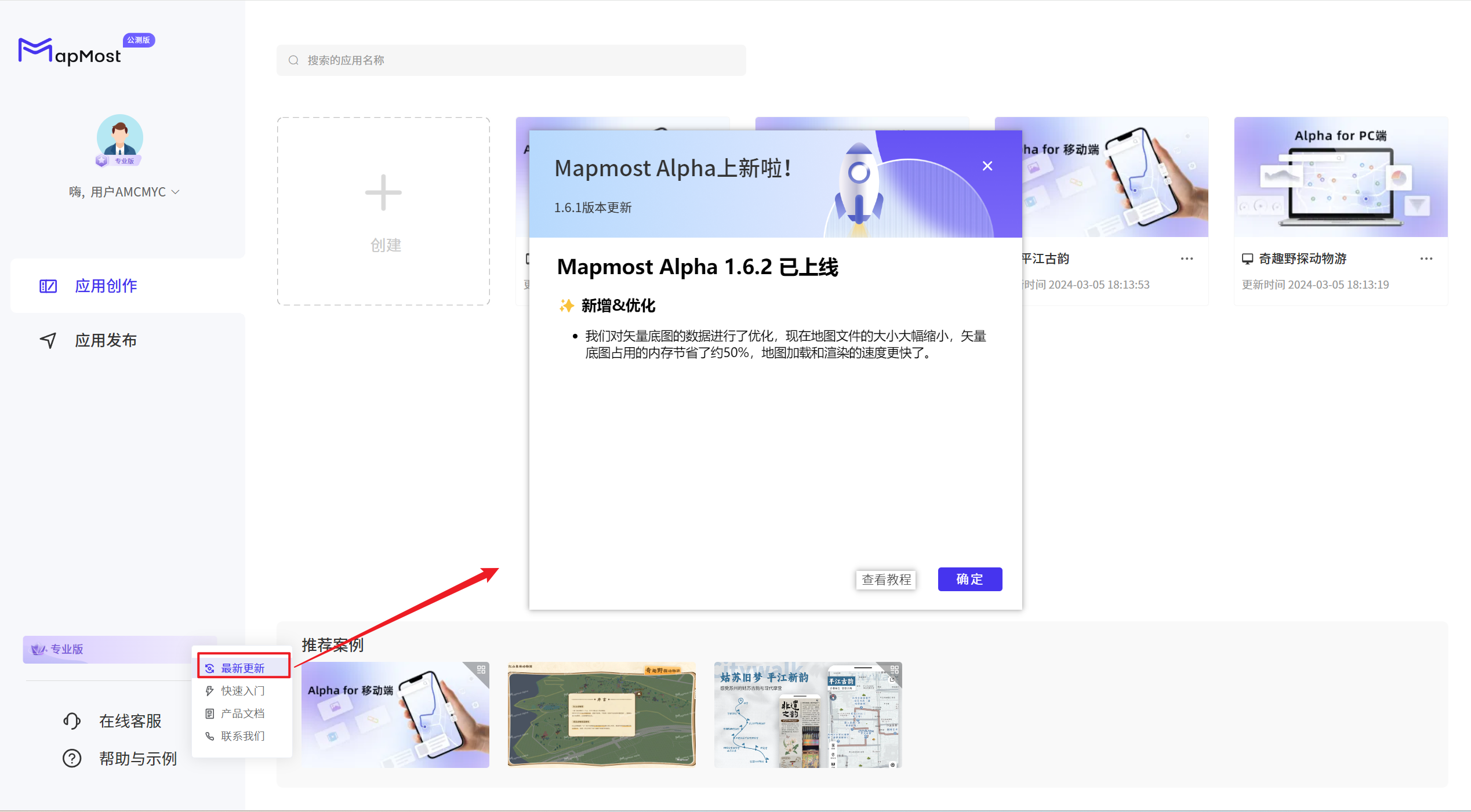Click the 帮助与示例 question mark icon

(72, 759)
